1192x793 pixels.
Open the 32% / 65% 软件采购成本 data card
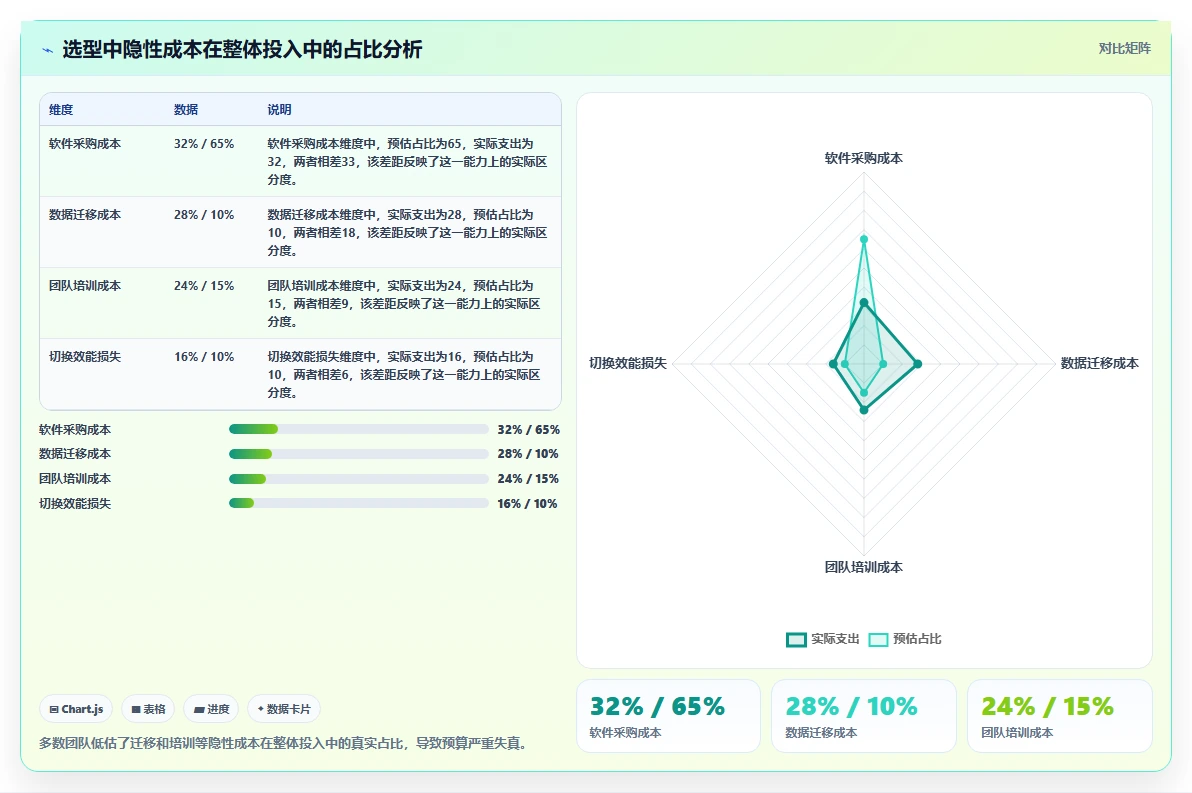(668, 716)
